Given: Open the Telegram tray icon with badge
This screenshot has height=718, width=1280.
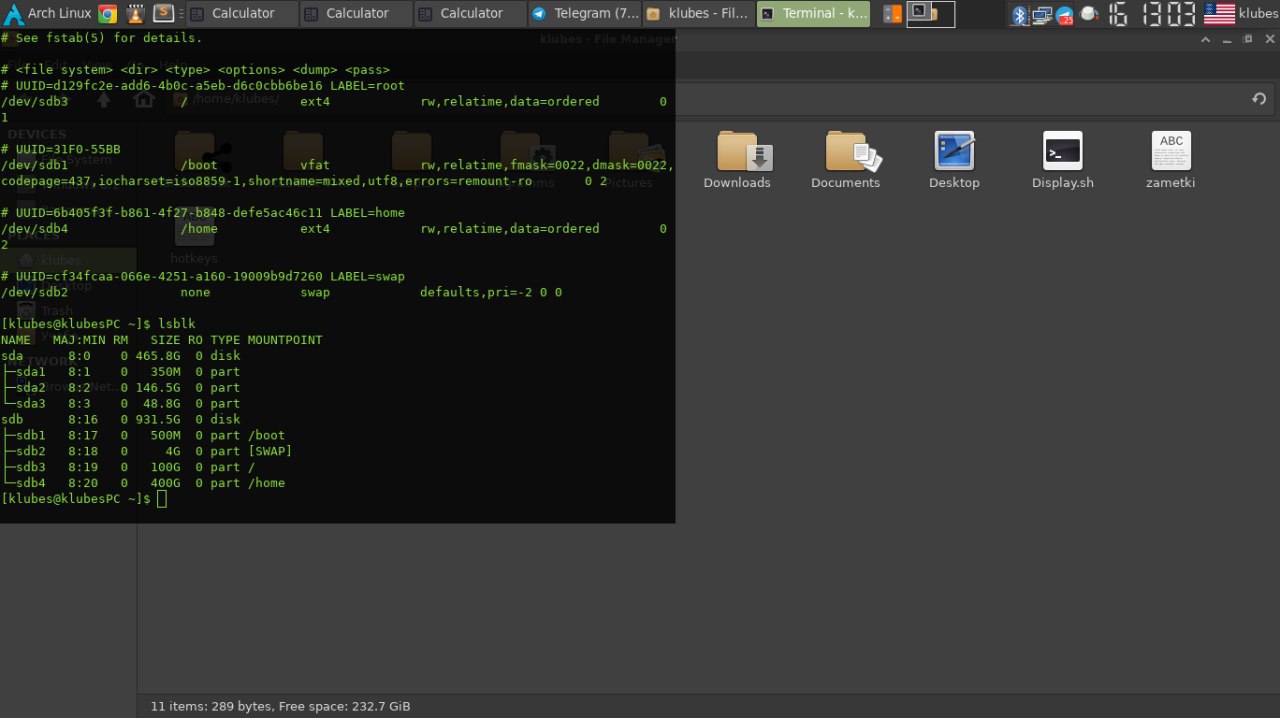Looking at the screenshot, I should click(x=1065, y=14).
